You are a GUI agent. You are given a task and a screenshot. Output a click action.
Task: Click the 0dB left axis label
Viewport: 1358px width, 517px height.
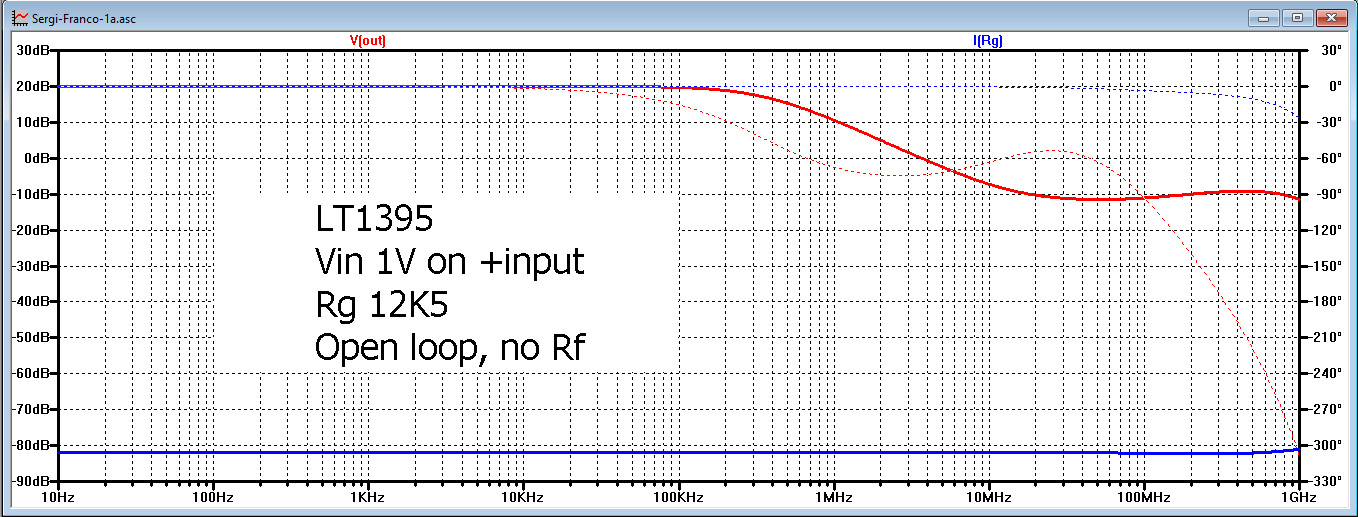tap(35, 158)
